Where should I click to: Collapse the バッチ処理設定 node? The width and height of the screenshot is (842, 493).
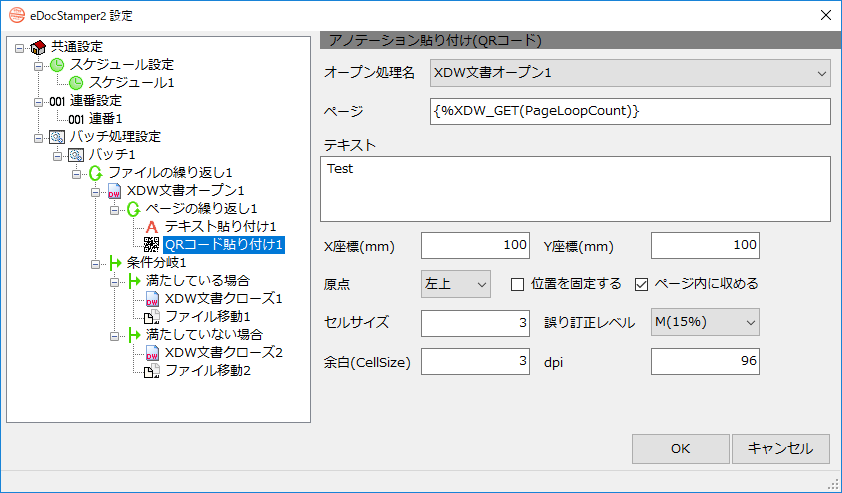(39, 138)
